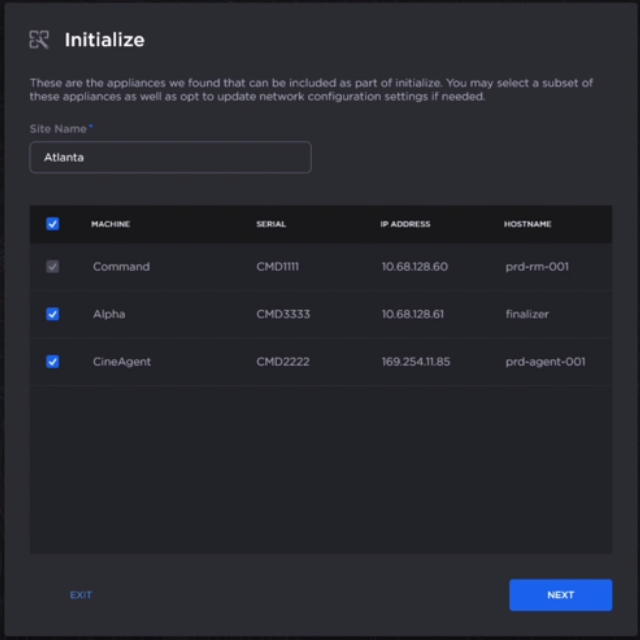Click the HOSTNAME column header

[x=527, y=224]
